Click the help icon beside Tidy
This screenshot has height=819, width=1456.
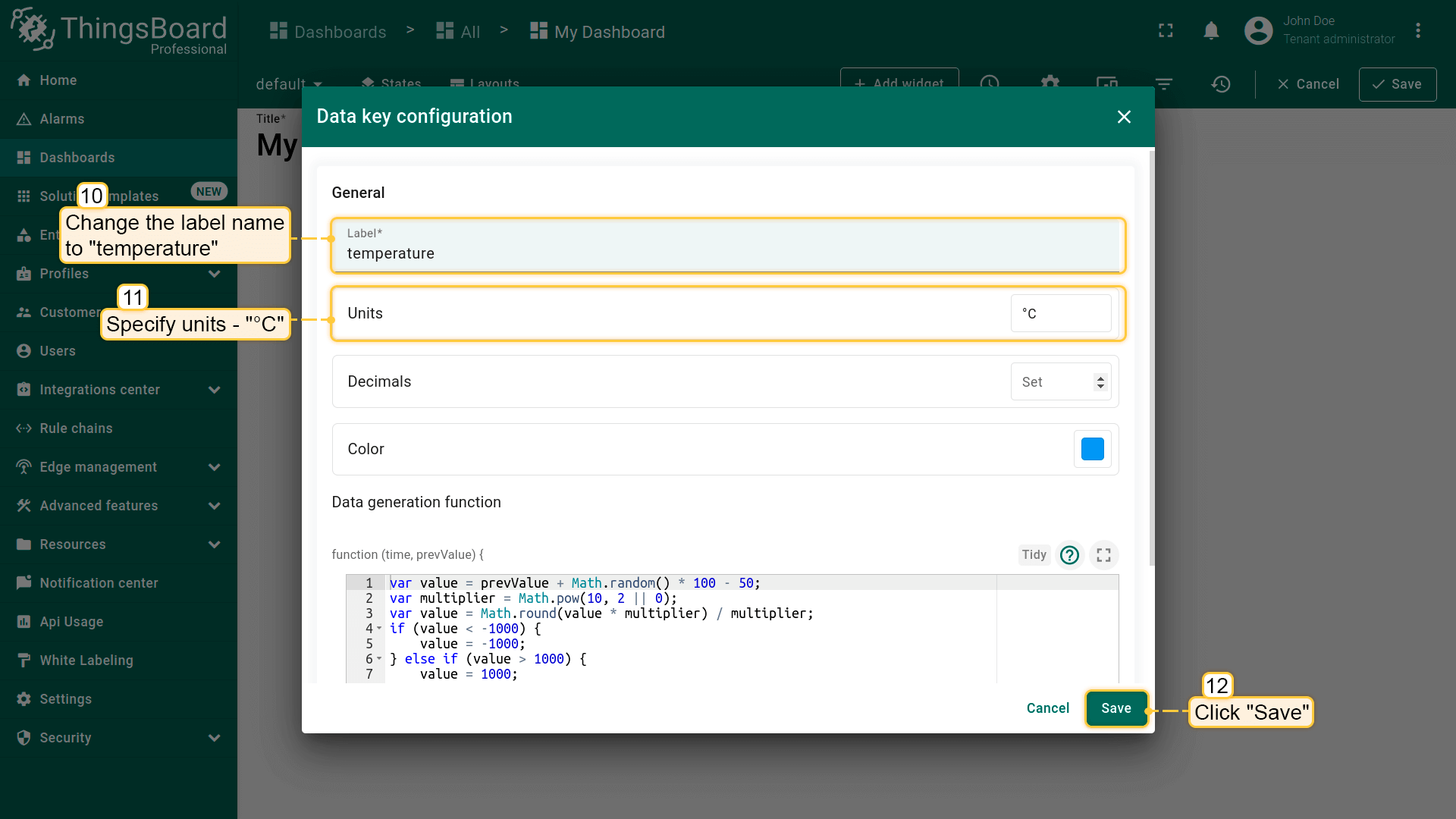pyautogui.click(x=1069, y=555)
